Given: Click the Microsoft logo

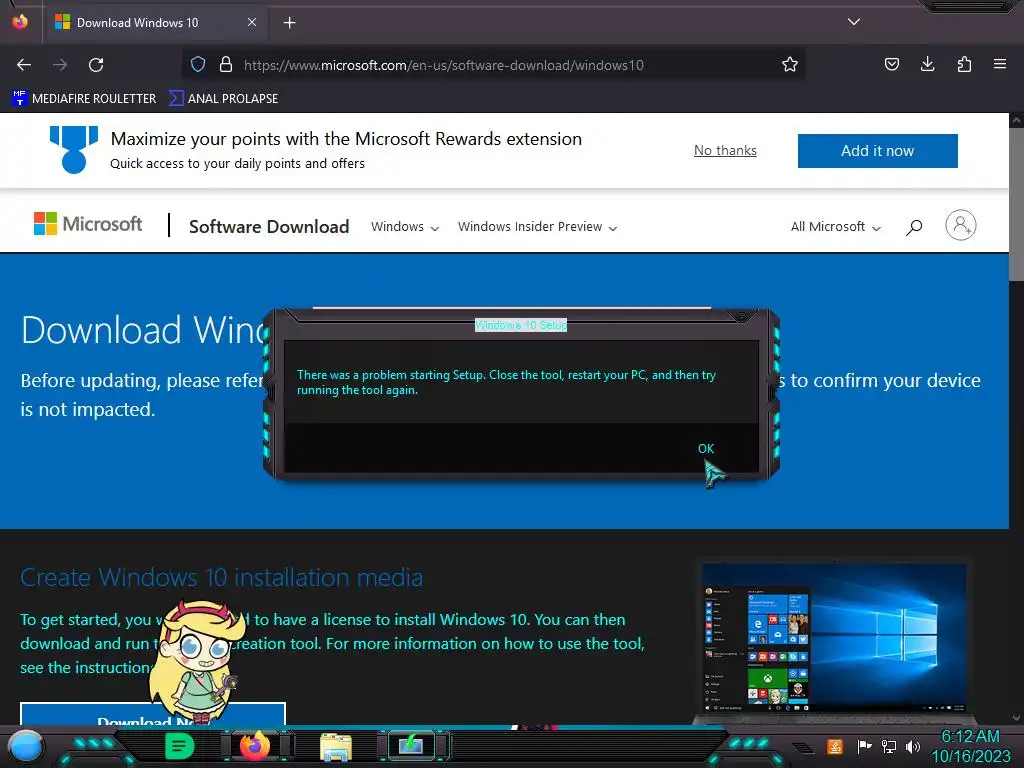Looking at the screenshot, I should pos(88,224).
